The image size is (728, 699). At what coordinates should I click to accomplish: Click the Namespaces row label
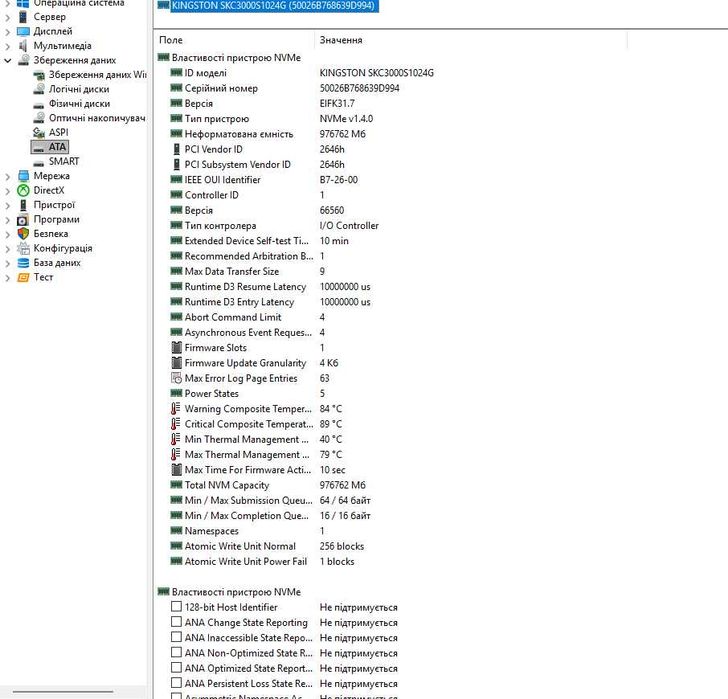point(211,531)
